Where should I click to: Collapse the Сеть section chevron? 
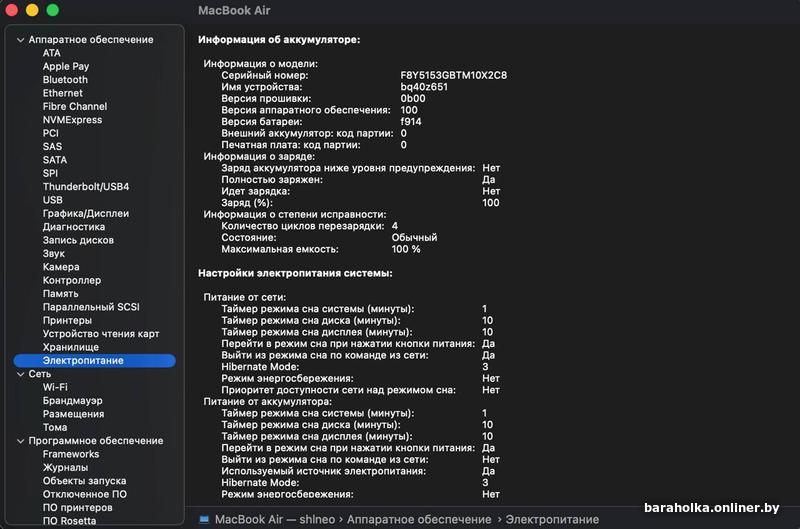(x=20, y=374)
